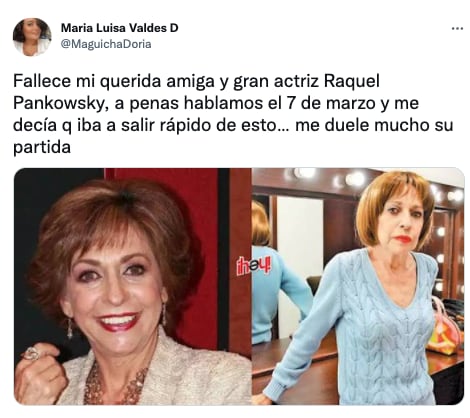This screenshot has height=418, width=470.
Task: Click tweet text starting "Fallece mi querida"
Action: [x=233, y=114]
